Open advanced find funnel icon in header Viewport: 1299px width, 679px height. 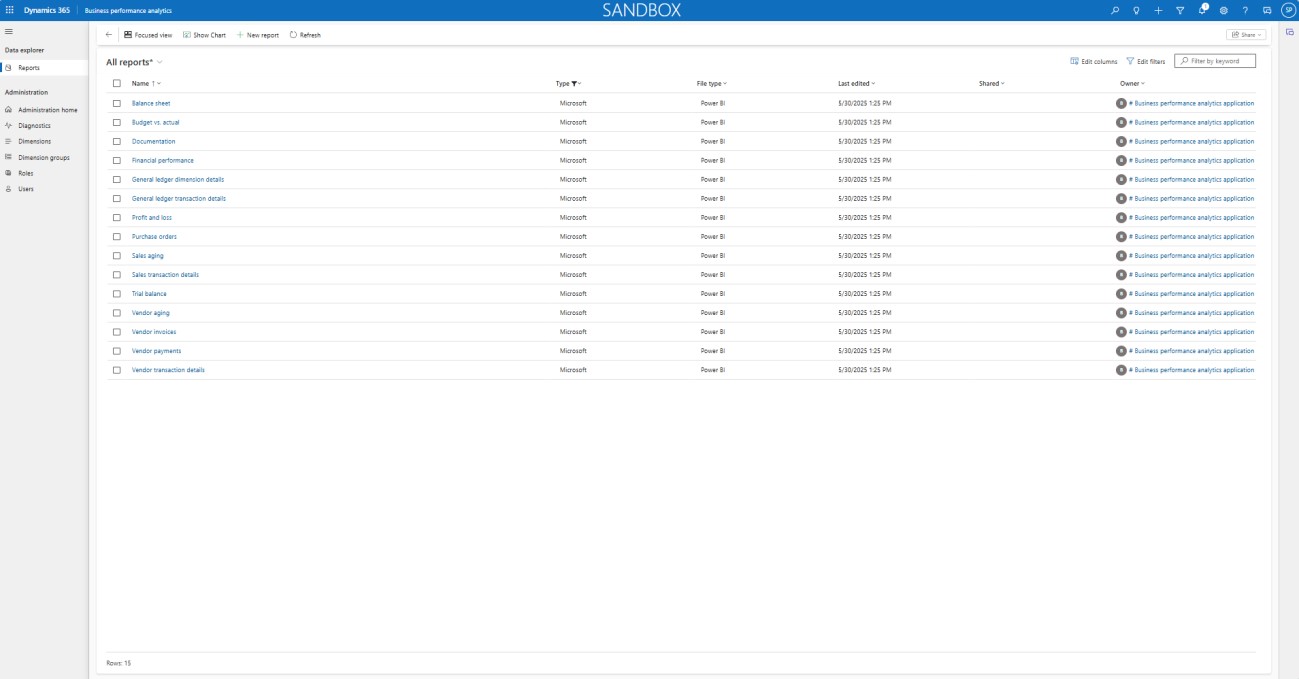coord(1179,10)
